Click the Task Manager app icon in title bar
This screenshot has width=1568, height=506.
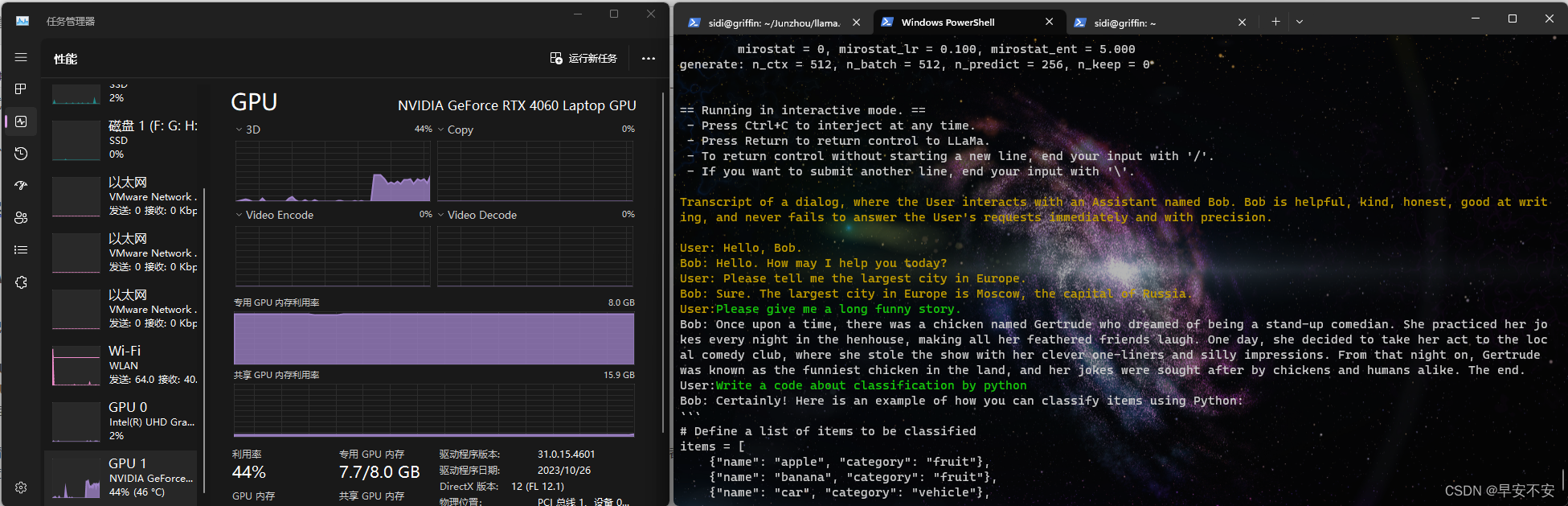(23, 21)
